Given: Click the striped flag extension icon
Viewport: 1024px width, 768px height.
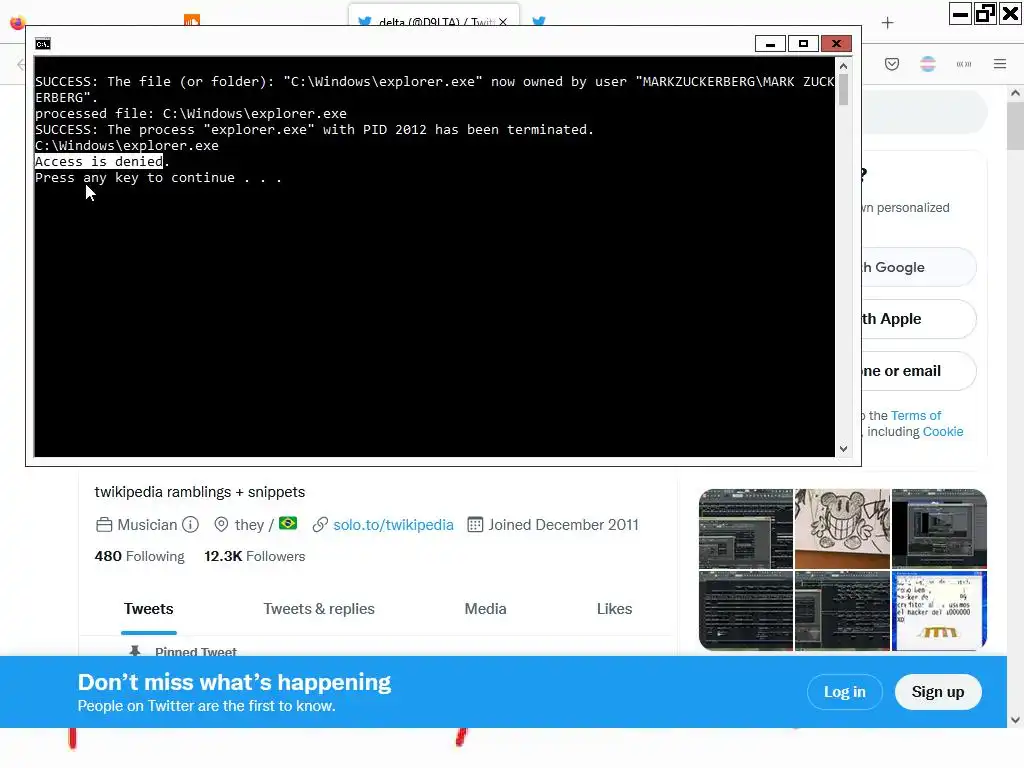Looking at the screenshot, I should coord(928,64).
